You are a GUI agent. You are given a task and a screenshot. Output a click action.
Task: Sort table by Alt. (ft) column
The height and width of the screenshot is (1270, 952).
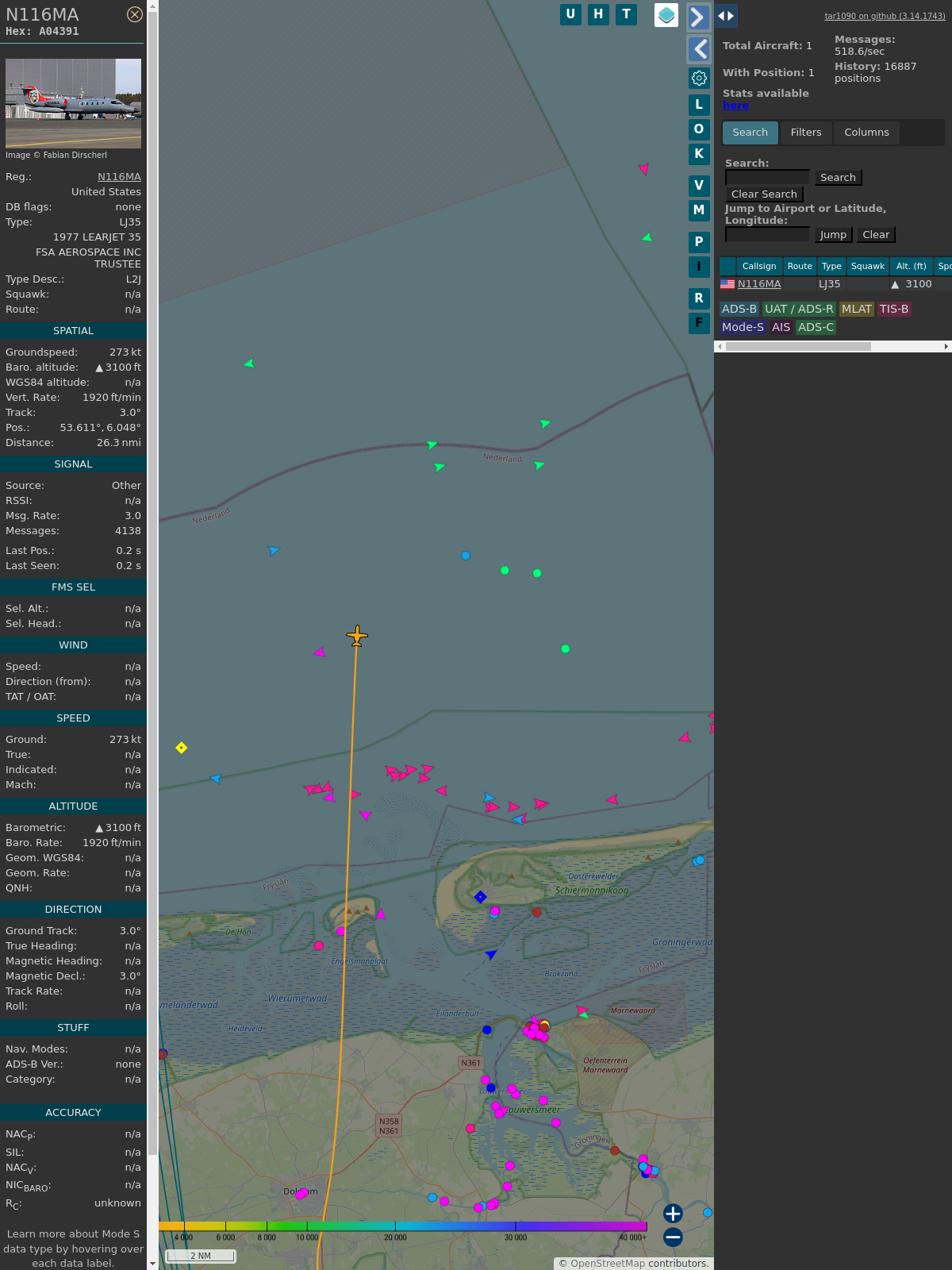click(x=911, y=267)
